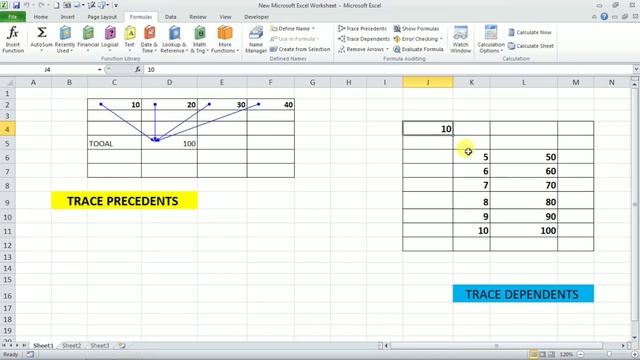Switch to the Review tab
The image size is (640, 360).
(x=198, y=17)
